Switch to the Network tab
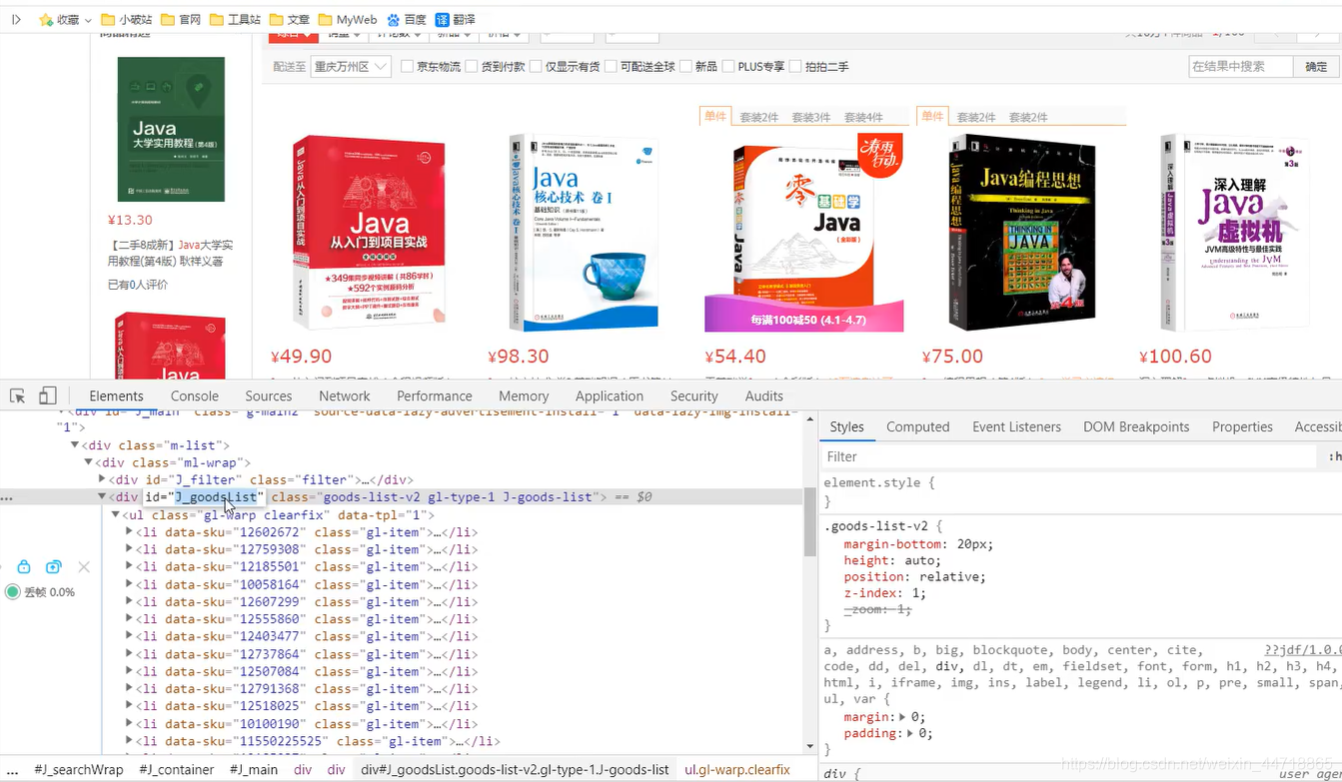The height and width of the screenshot is (782, 1342). (344, 396)
